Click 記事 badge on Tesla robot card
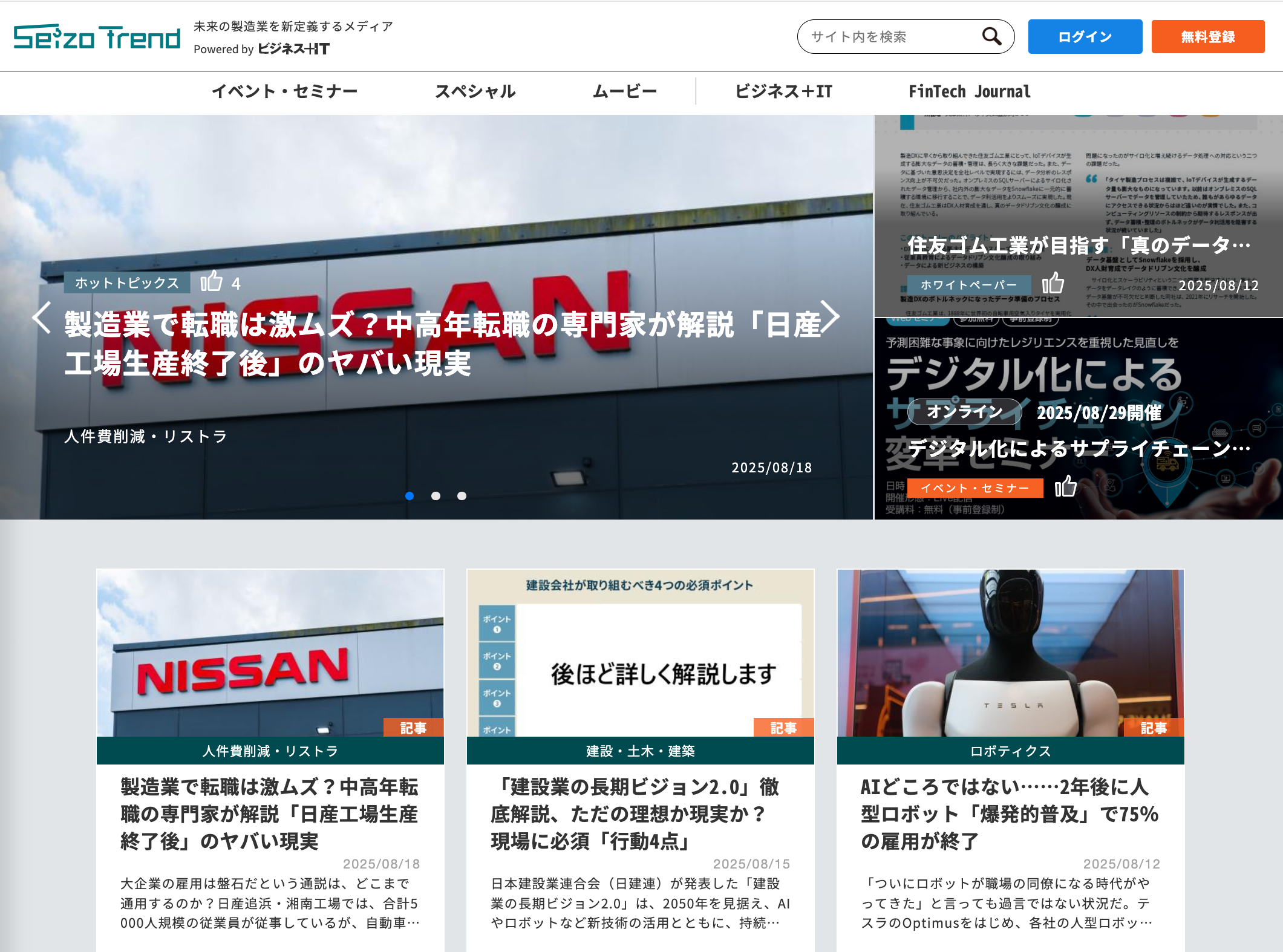Screen dimensions: 1283x952 pos(1154,728)
